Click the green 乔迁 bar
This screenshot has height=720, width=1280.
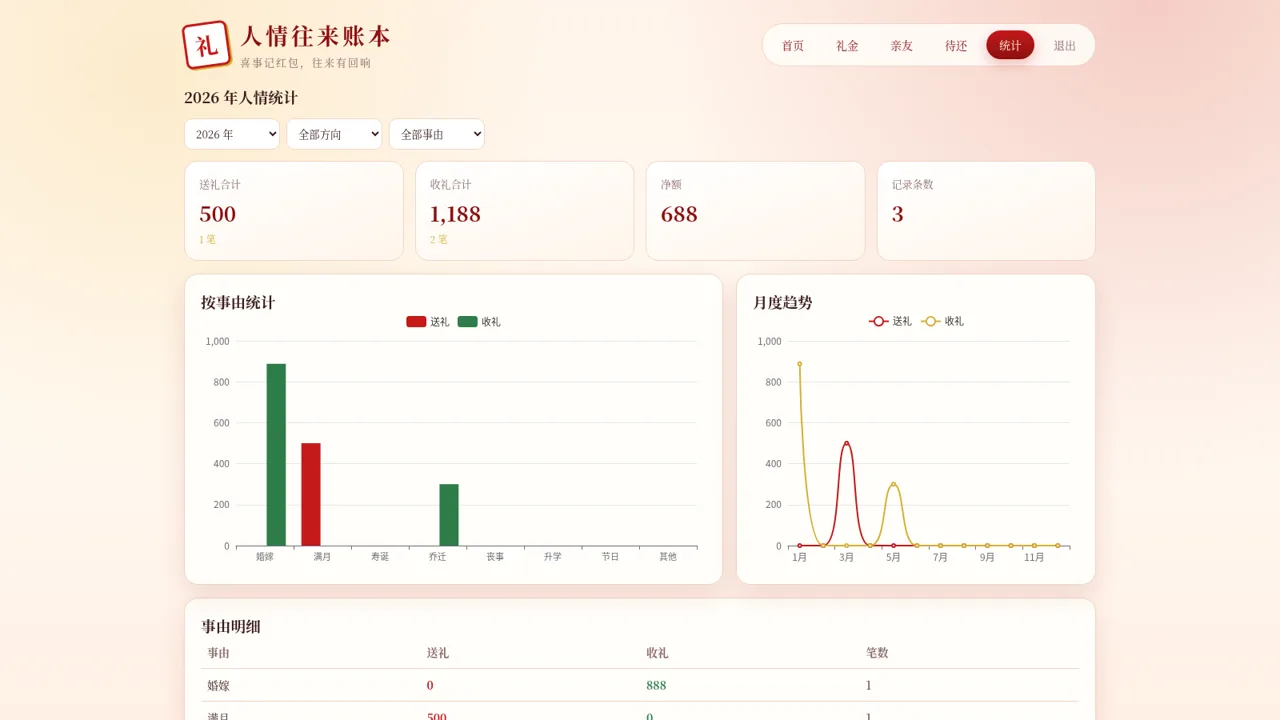pos(449,515)
